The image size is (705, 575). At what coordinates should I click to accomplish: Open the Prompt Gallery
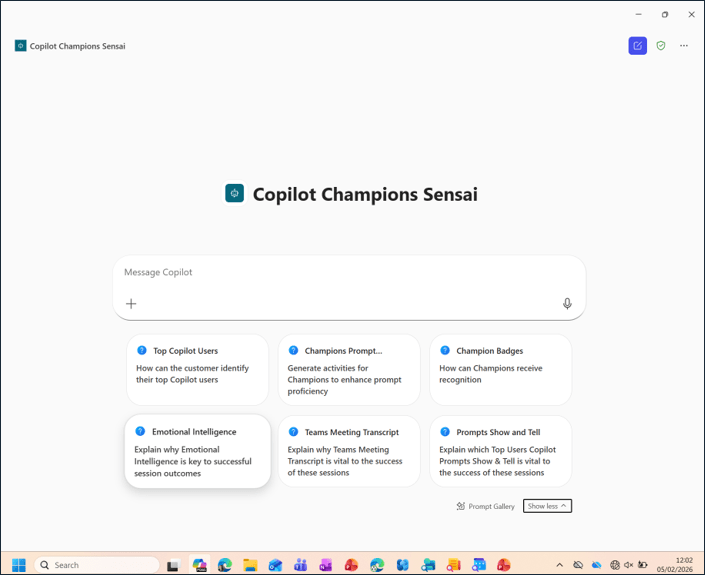(485, 506)
